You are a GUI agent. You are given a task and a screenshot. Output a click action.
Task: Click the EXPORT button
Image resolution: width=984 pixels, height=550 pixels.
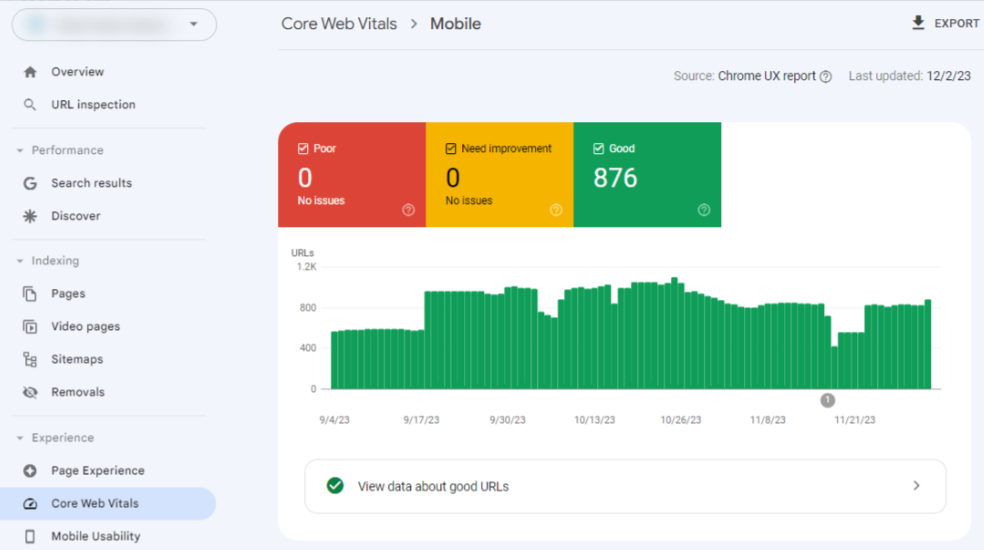(x=945, y=23)
